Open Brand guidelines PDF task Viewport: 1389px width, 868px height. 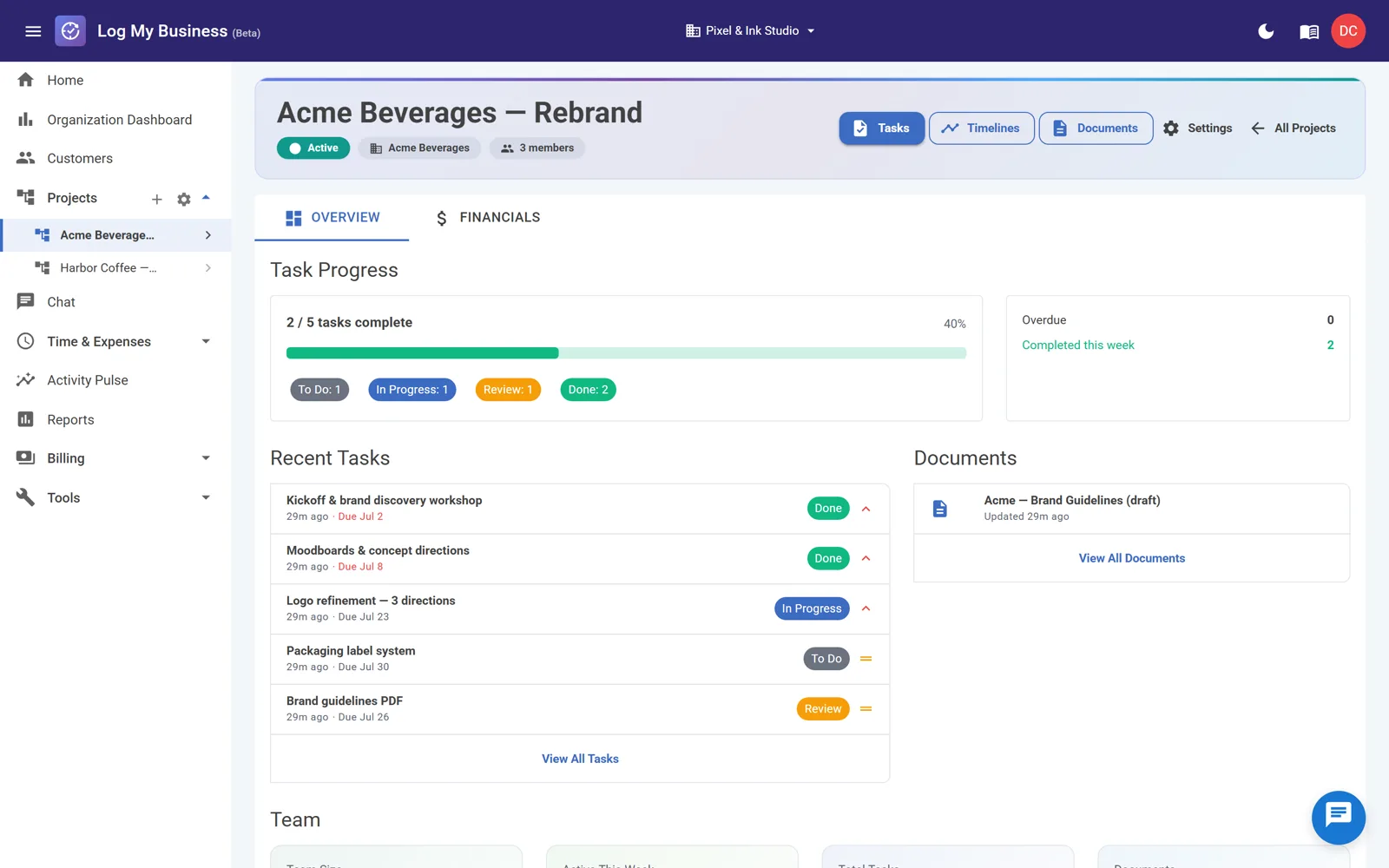[580, 710]
